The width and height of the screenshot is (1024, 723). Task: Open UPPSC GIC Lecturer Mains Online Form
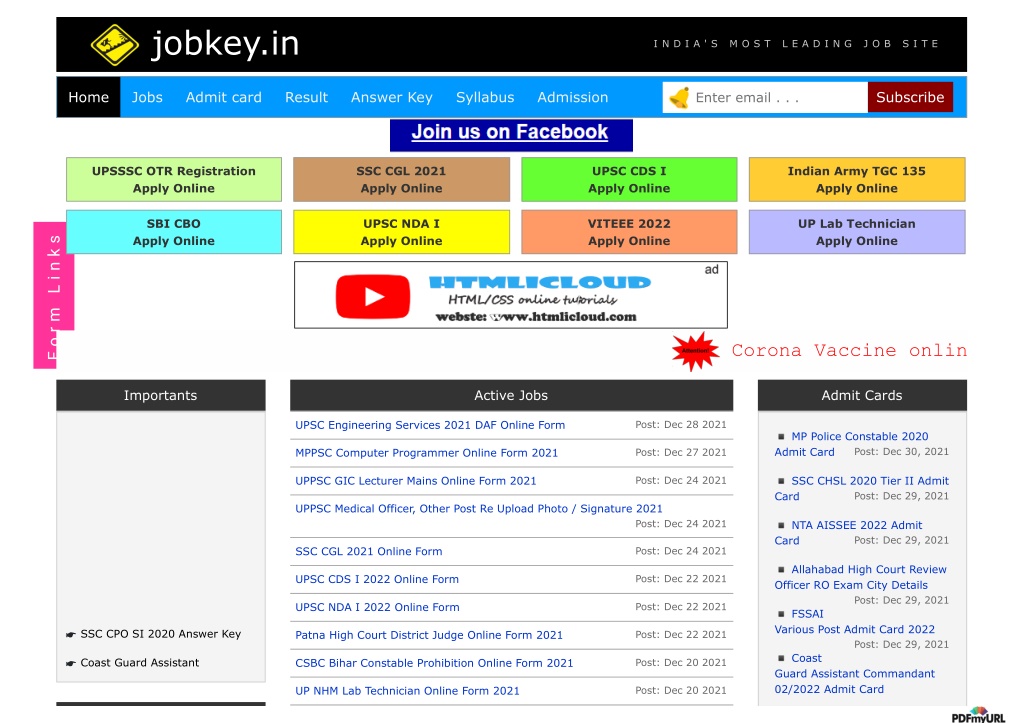pos(415,481)
